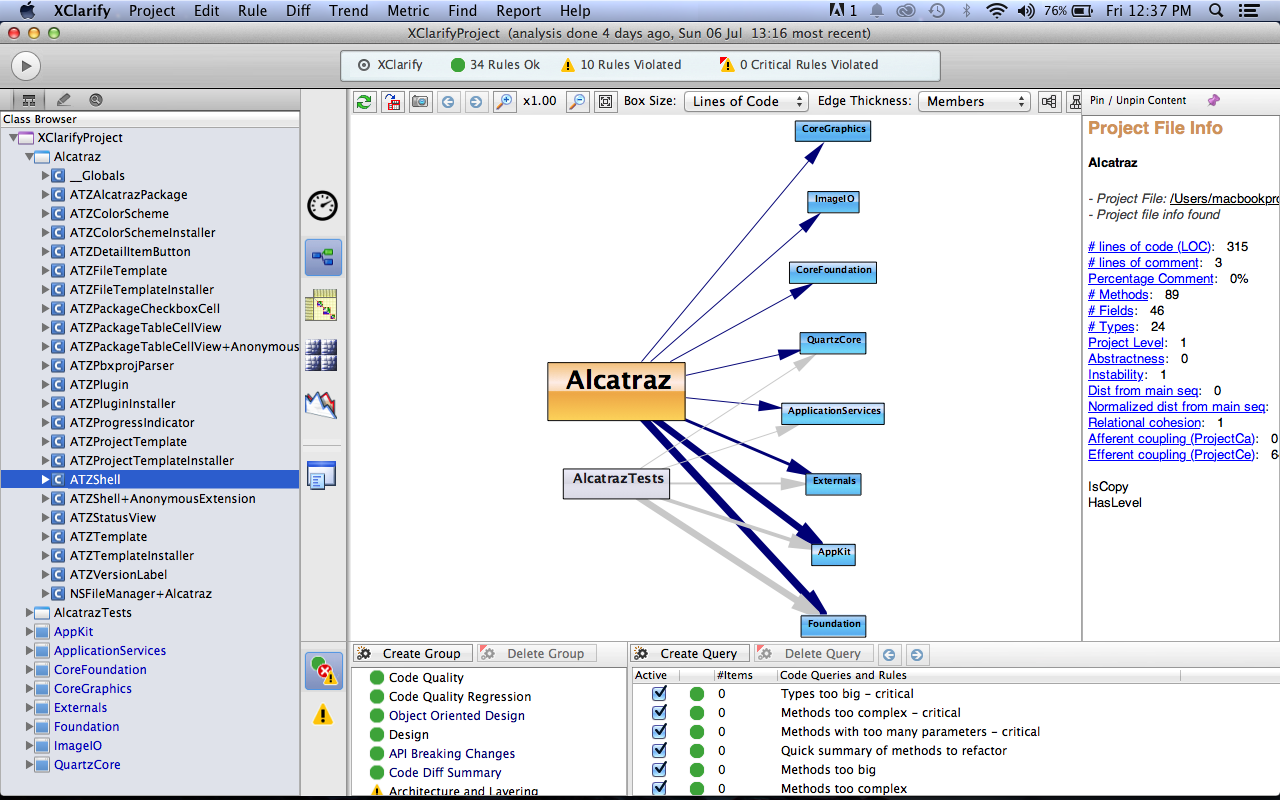The image size is (1280, 800).
Task: Click the Create Group button
Action: [x=411, y=654]
